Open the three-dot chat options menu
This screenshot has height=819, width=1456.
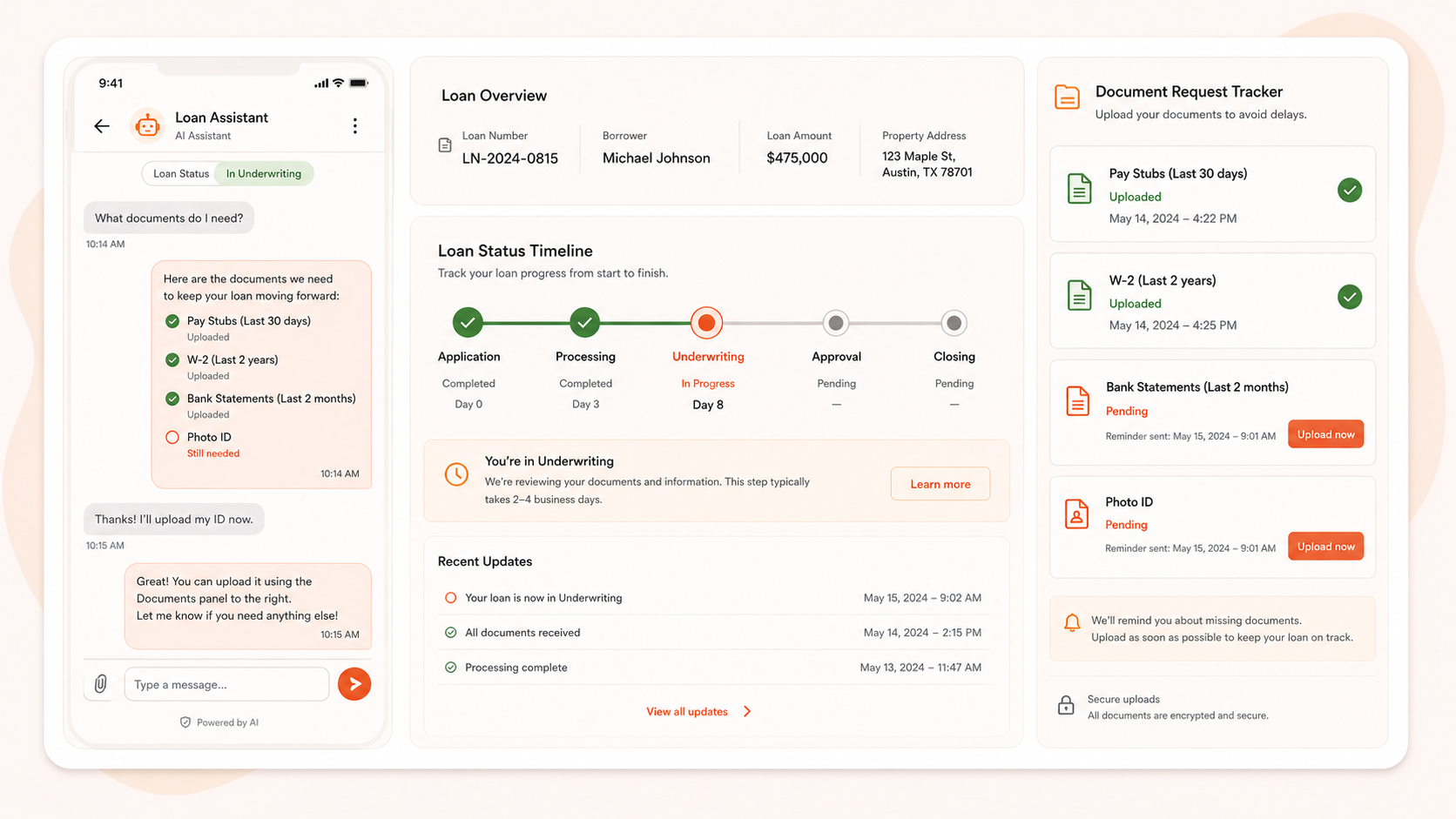[x=354, y=126]
